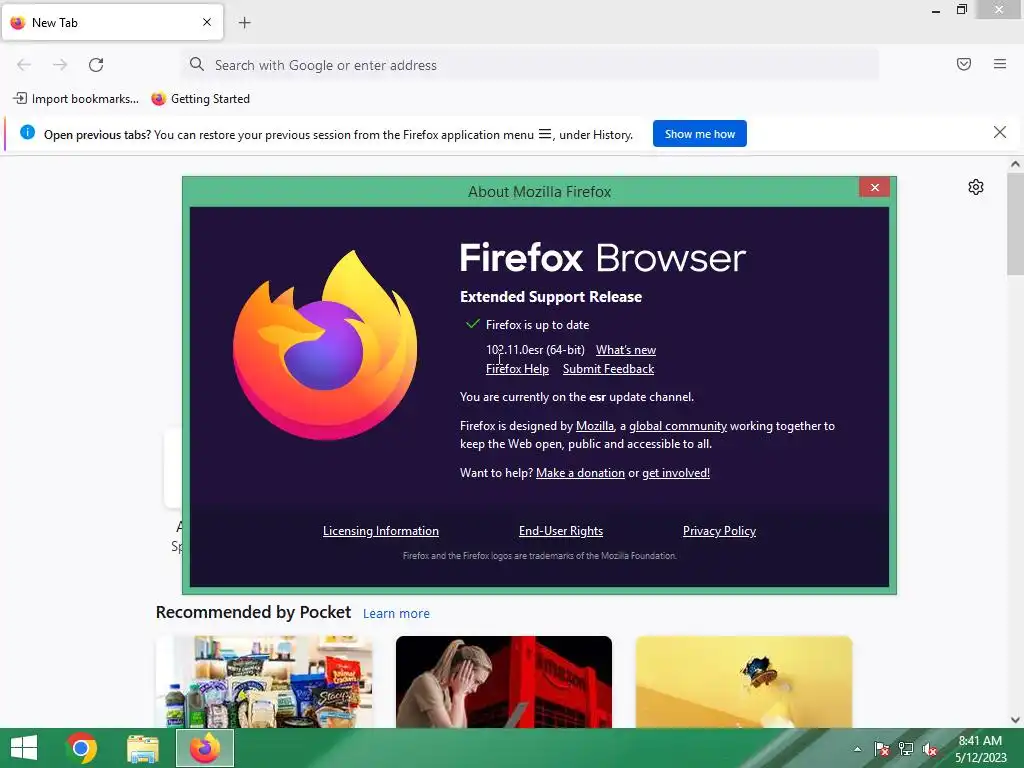Viewport: 1024px width, 768px height.
Task: Click the blue info icon in notification bar
Action: pos(27,133)
